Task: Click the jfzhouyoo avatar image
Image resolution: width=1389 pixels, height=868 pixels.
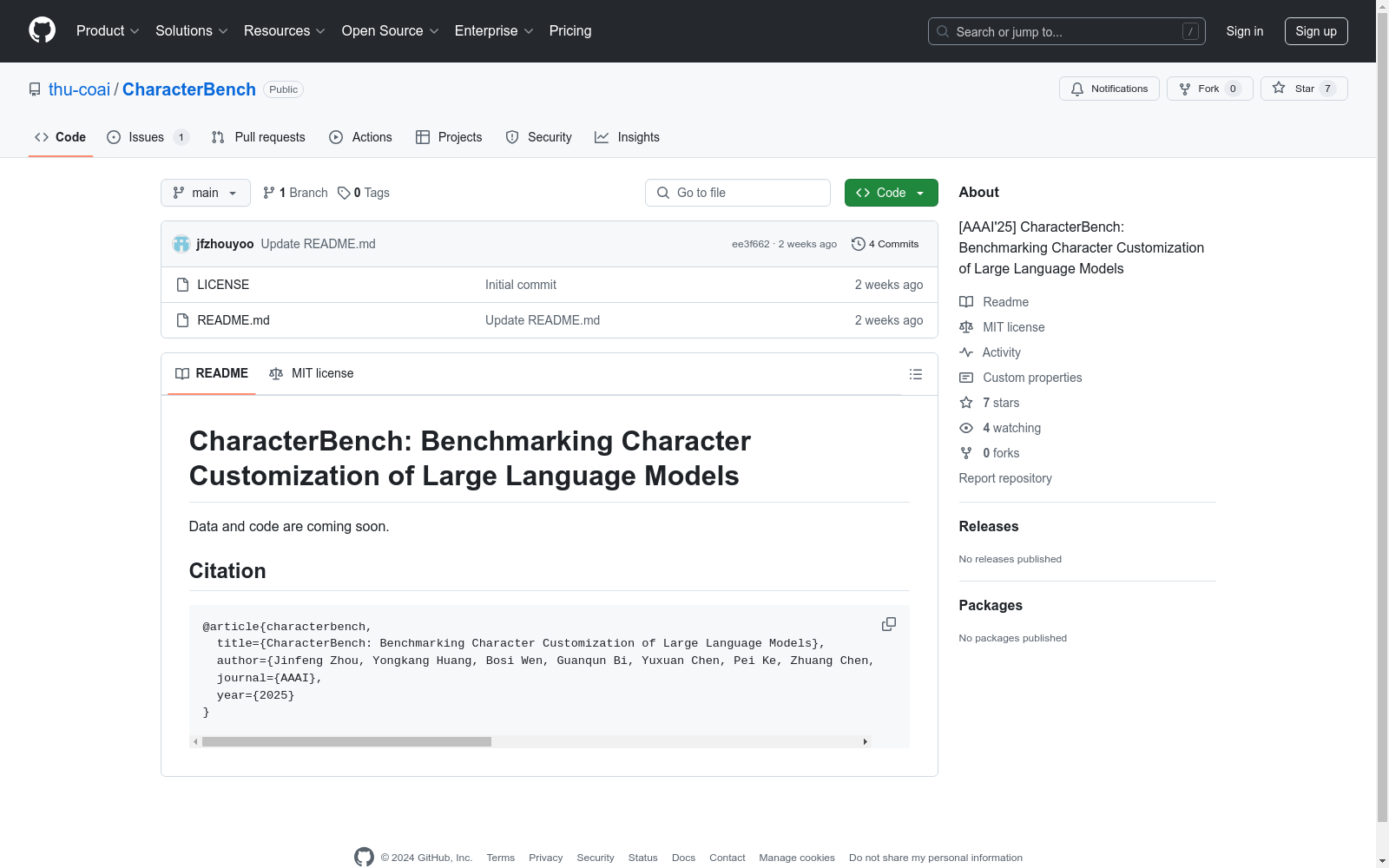Action: point(181,244)
